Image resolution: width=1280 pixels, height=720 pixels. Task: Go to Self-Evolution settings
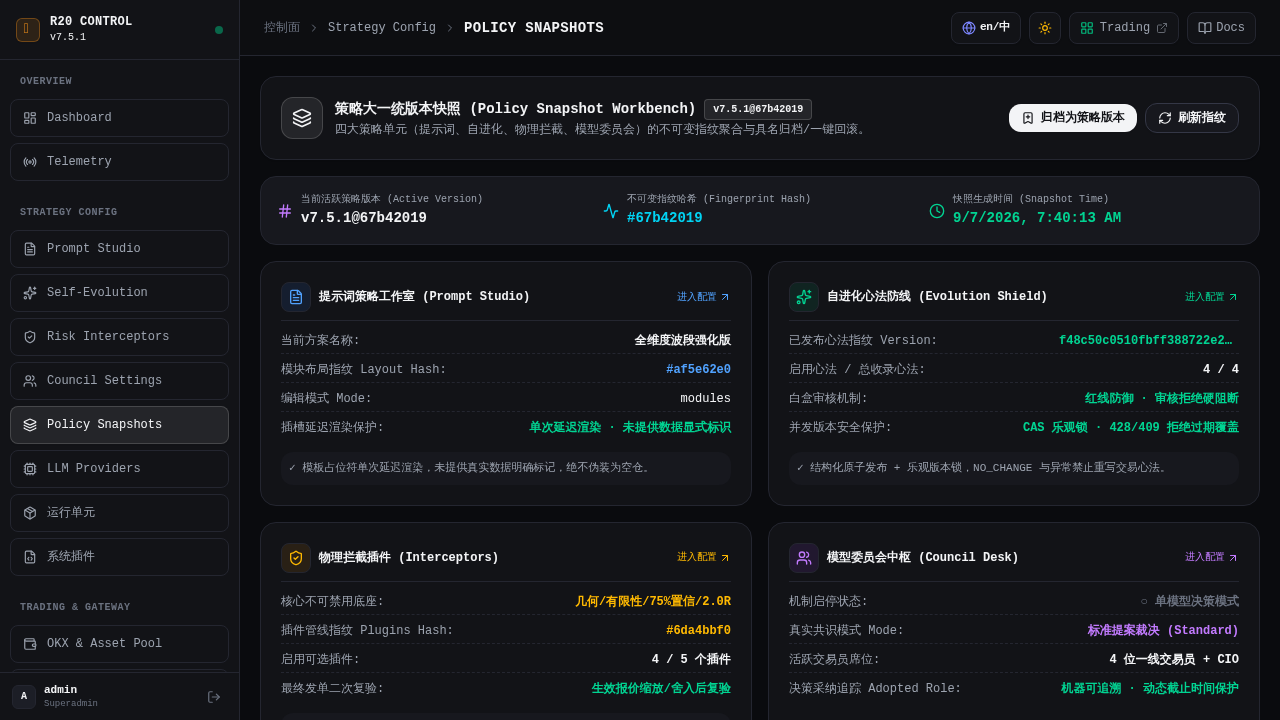119,293
